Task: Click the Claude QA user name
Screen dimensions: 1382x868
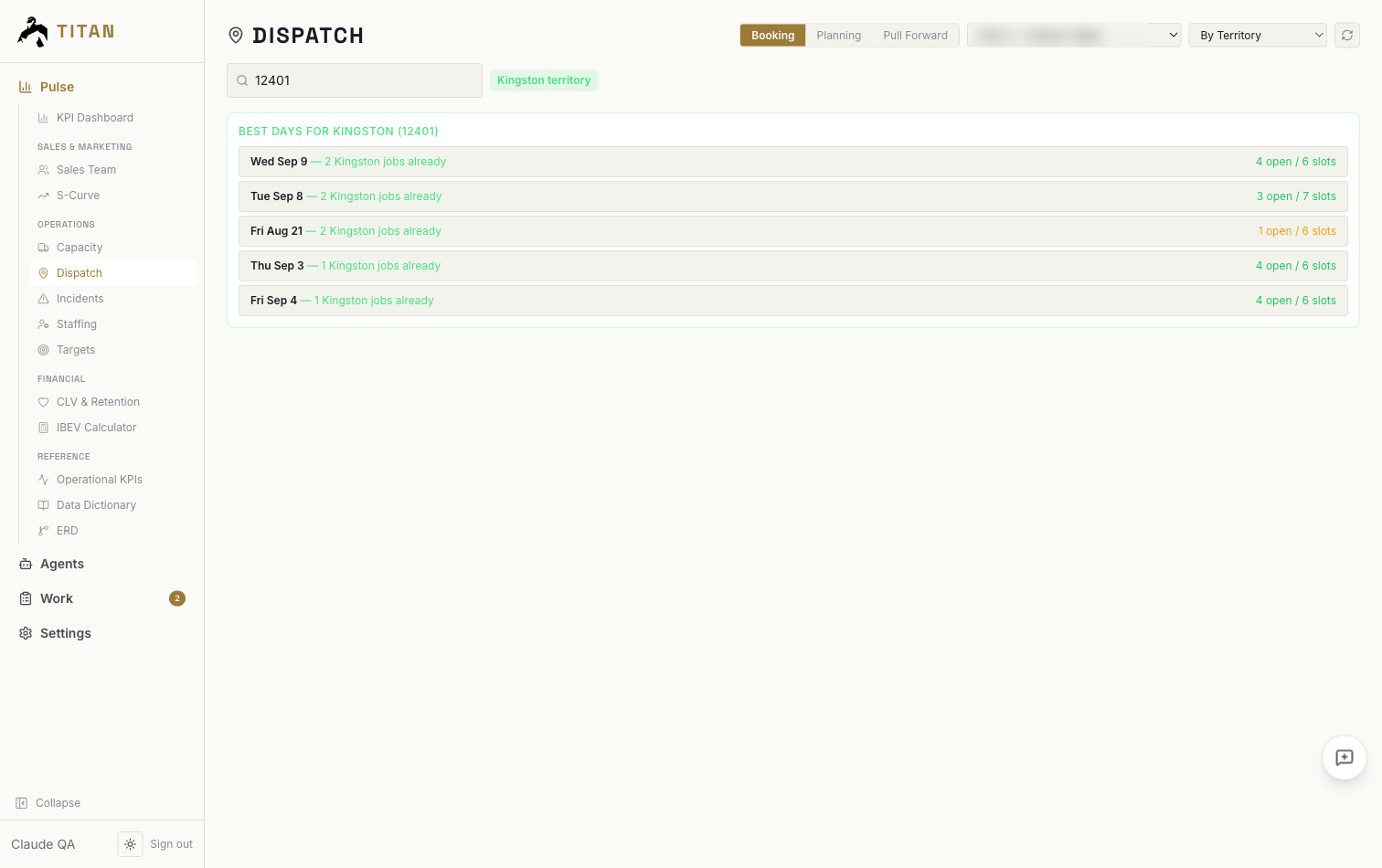Action: click(x=43, y=844)
